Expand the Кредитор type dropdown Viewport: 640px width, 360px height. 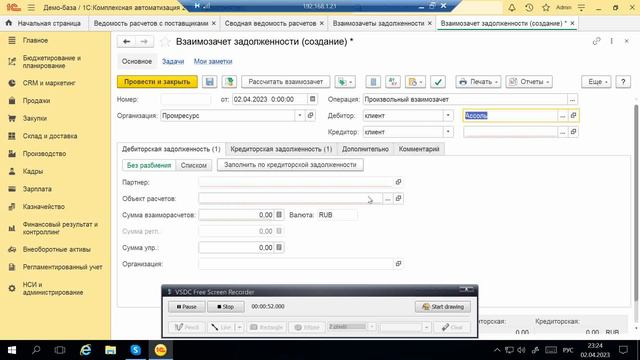(448, 132)
